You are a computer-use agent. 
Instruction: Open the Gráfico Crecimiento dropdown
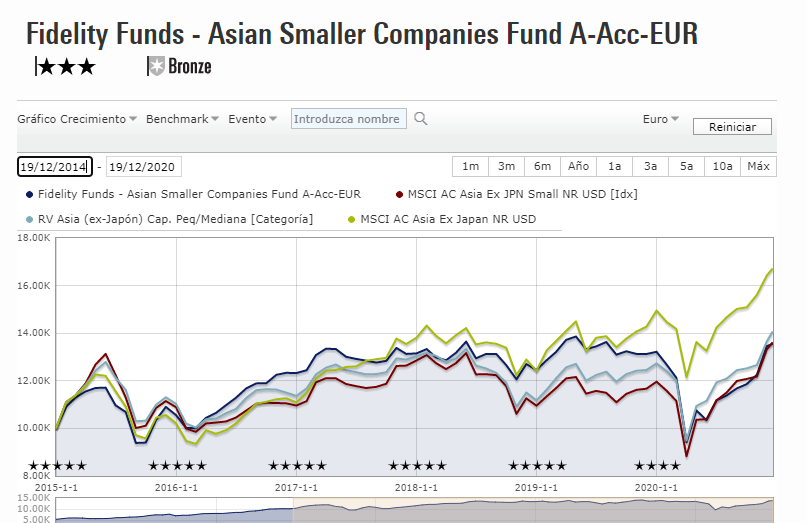pos(77,119)
